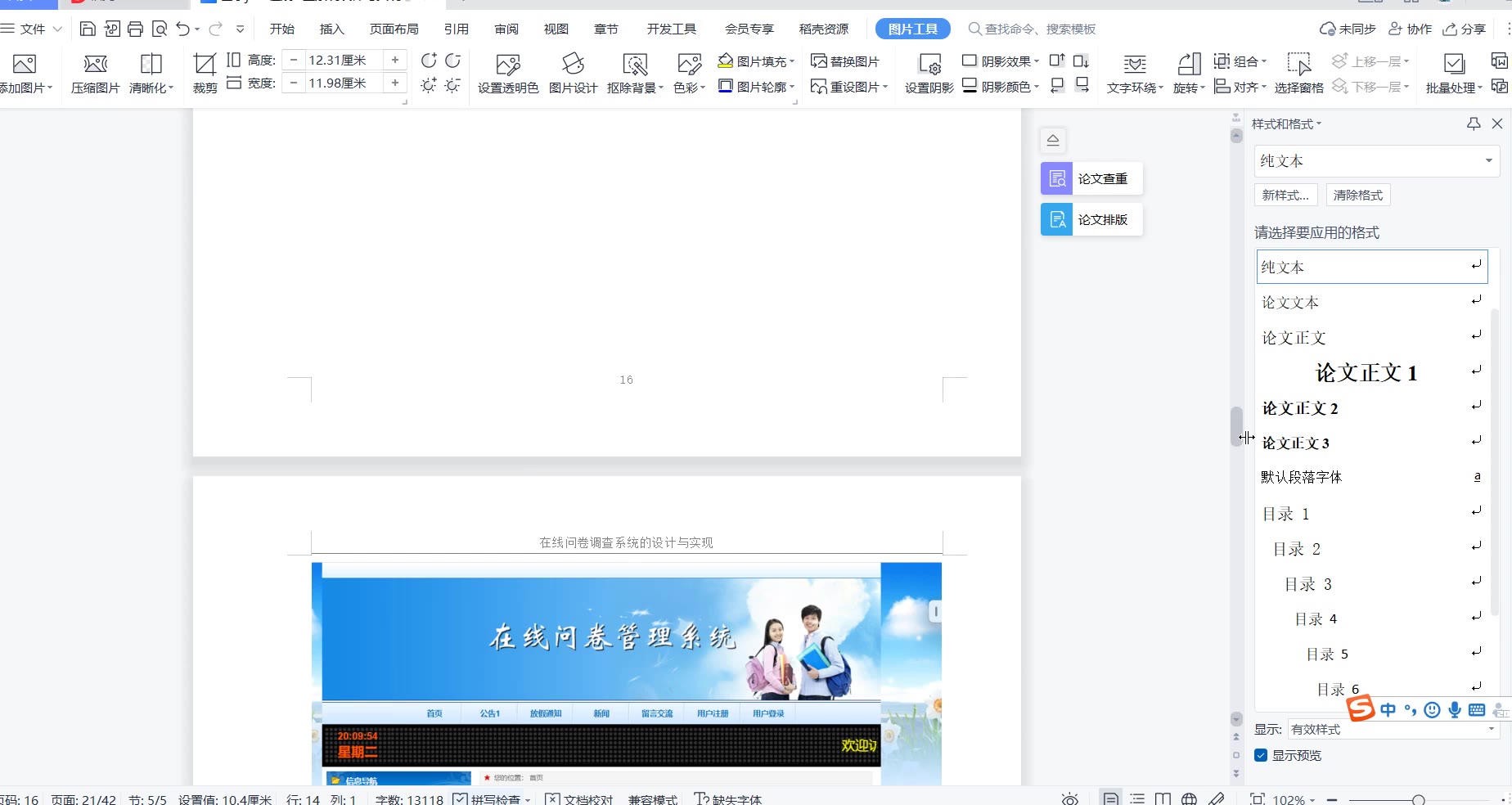Open Picture Fill (图片填充) color option
Image resolution: width=1512 pixels, height=805 pixels.
[756, 61]
